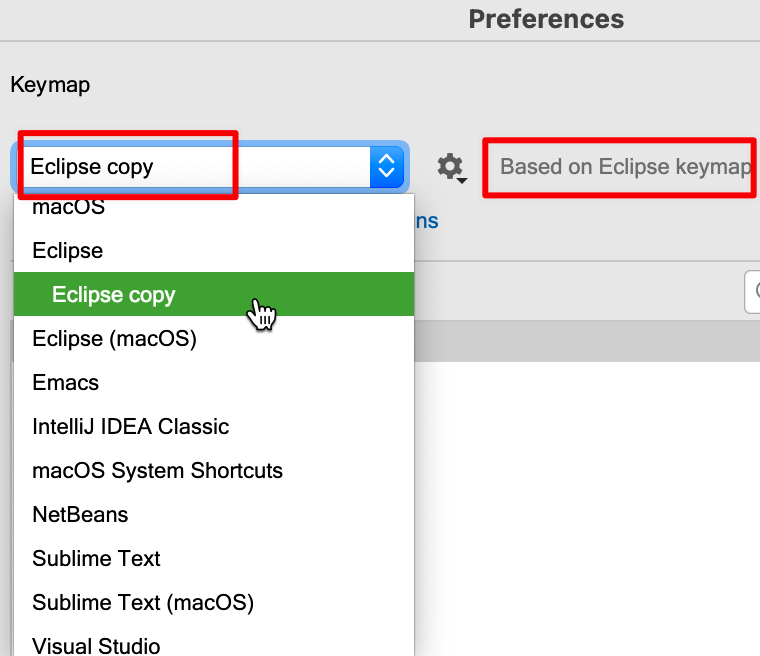The width and height of the screenshot is (760, 656).
Task: Select the Sublime Text keymap
Action: (96, 559)
